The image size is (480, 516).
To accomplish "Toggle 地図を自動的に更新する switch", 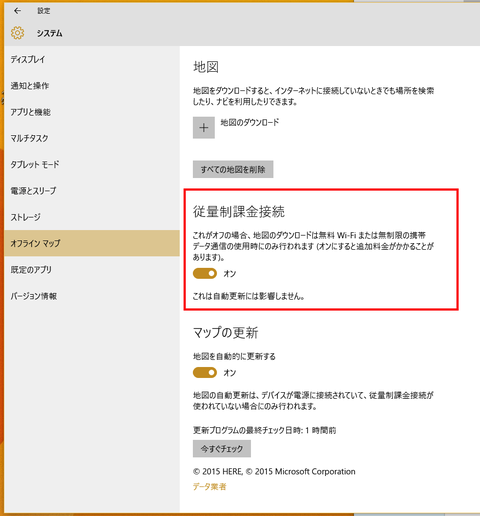I will click(205, 373).
